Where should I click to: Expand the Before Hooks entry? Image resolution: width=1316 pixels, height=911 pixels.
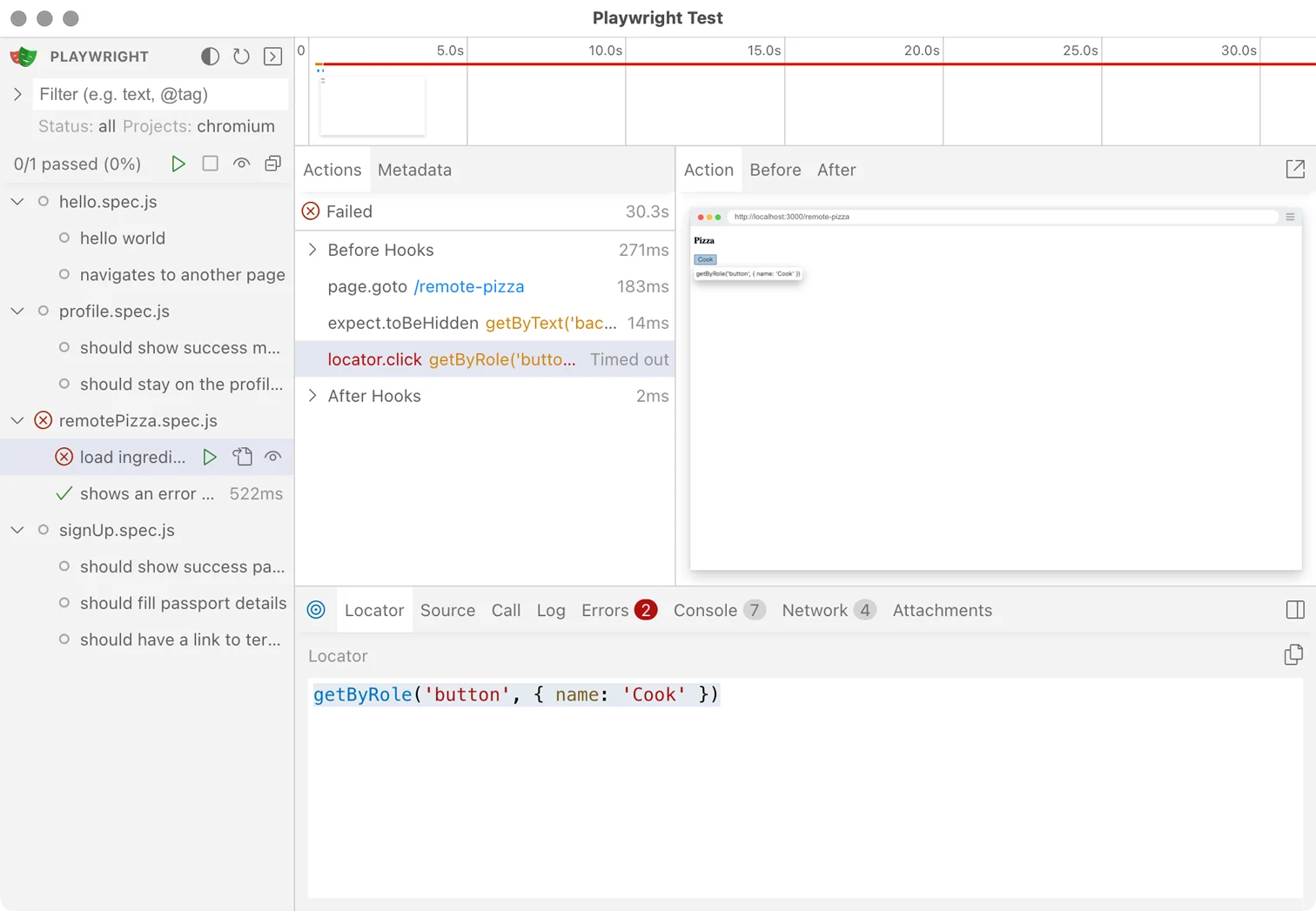313,250
